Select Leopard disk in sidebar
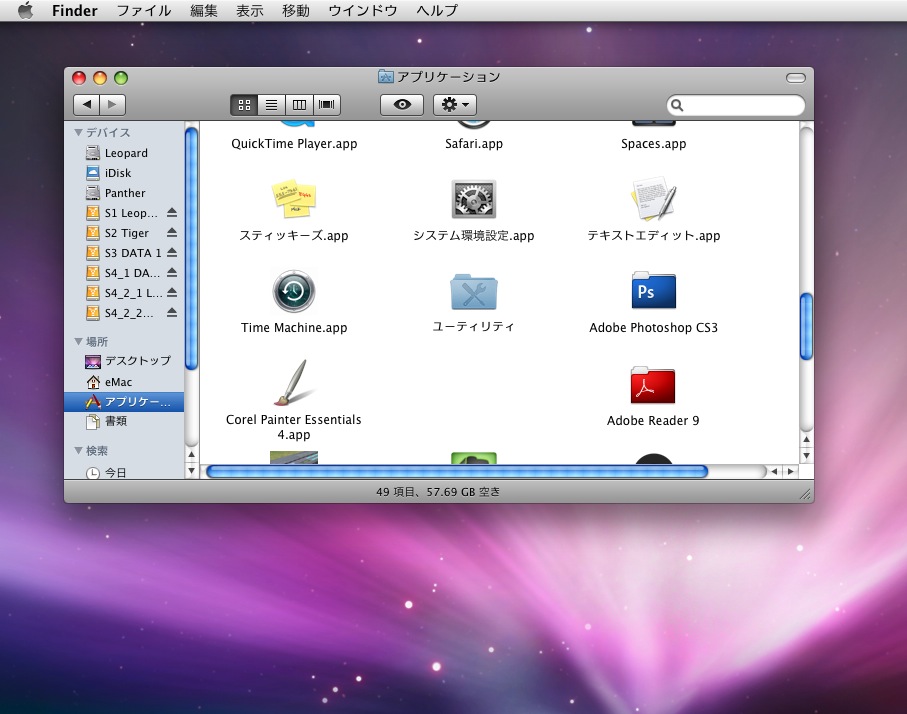The width and height of the screenshot is (907, 714). [124, 153]
